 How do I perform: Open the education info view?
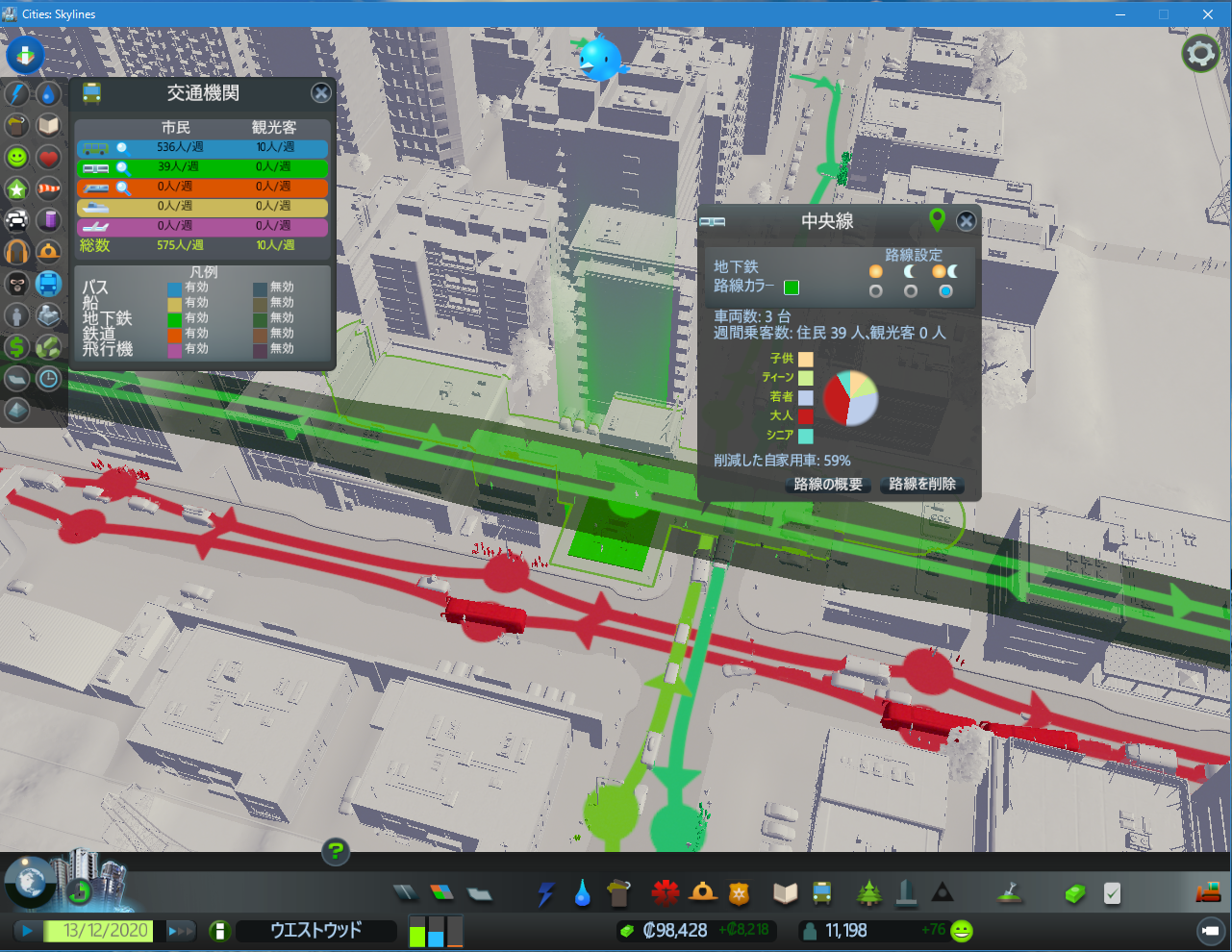(x=49, y=126)
